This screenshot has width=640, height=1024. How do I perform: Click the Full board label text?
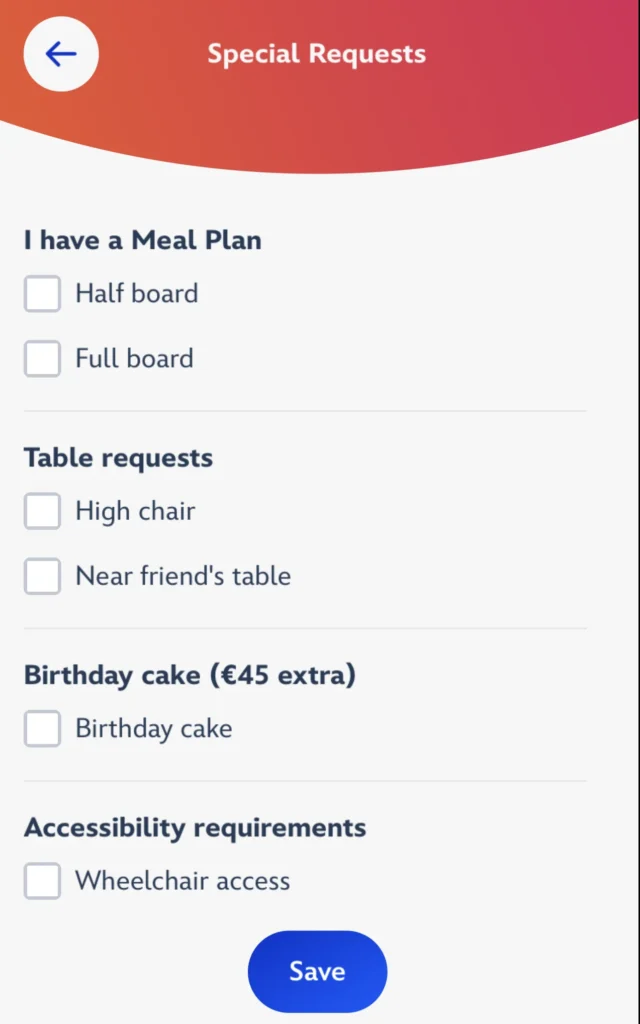tap(135, 359)
